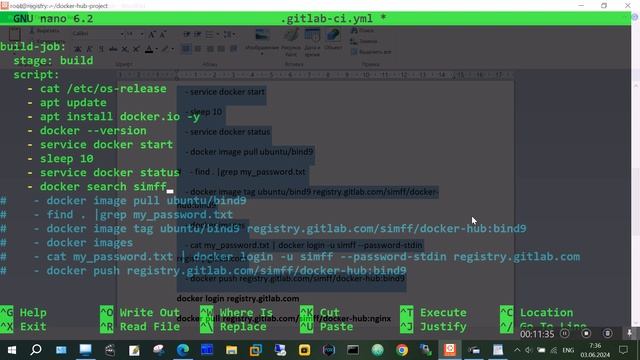Click the 'apt install docker.io -y' line
Image resolution: width=640 pixels, height=360 pixels.
113,117
